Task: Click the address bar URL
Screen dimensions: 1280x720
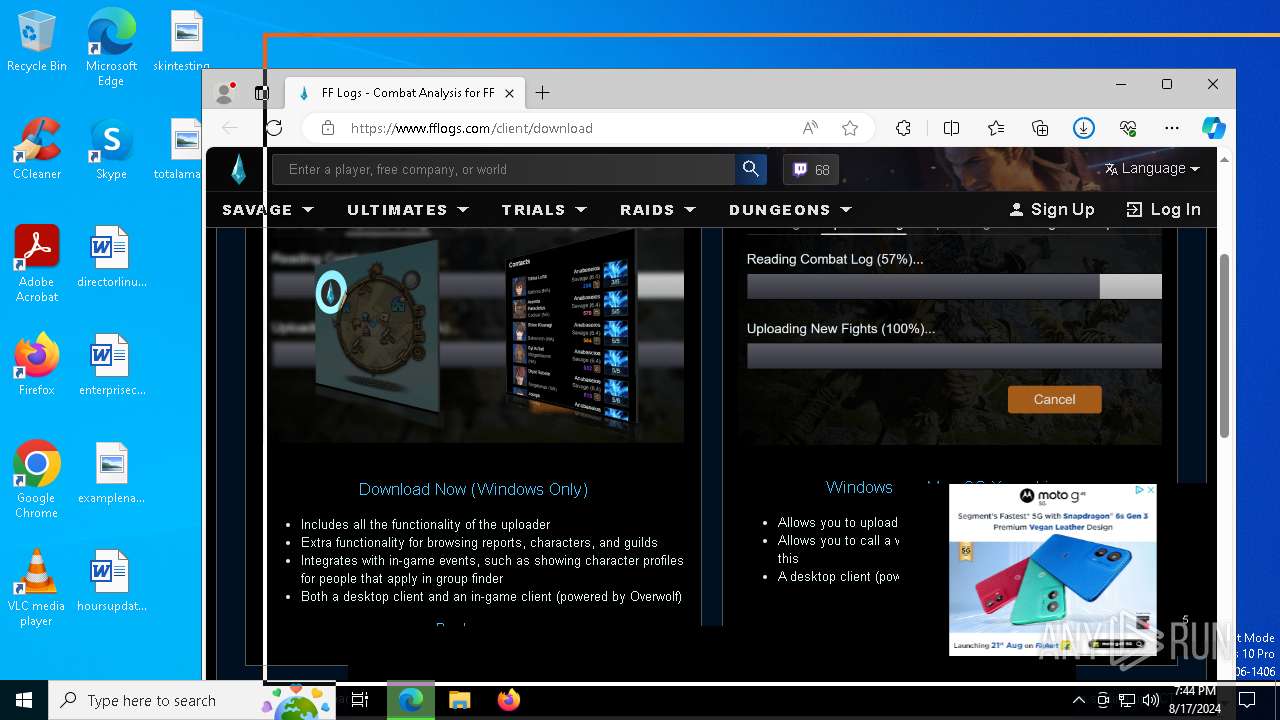Action: [472, 128]
